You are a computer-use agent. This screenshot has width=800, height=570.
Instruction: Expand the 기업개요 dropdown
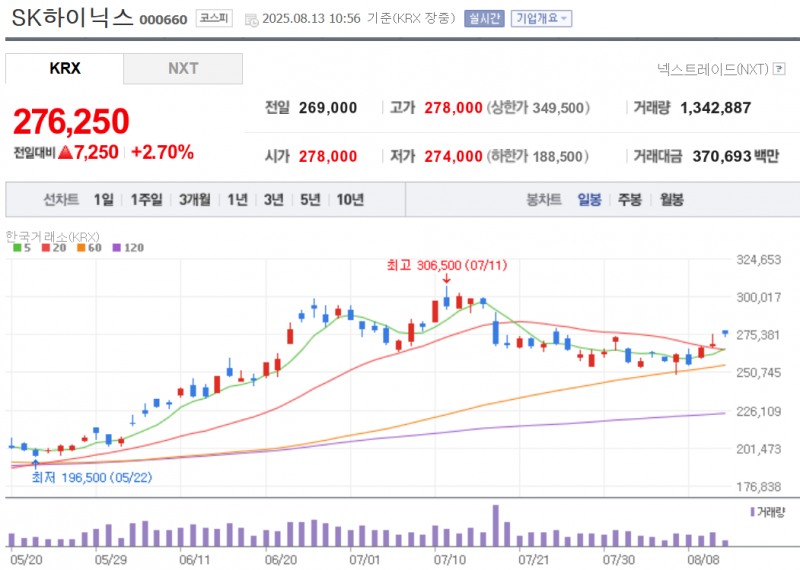click(x=541, y=19)
